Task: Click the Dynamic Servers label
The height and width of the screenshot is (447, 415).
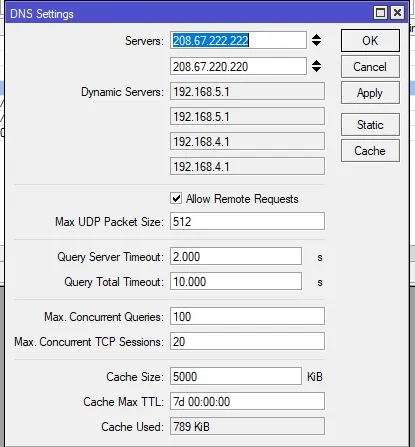Action: tap(122, 92)
